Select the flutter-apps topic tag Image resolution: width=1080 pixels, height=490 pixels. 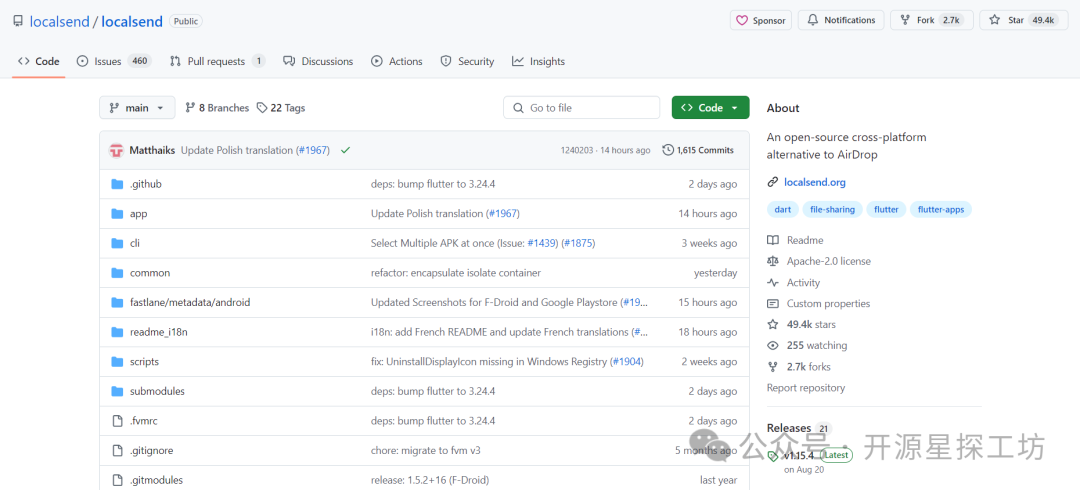coord(941,210)
